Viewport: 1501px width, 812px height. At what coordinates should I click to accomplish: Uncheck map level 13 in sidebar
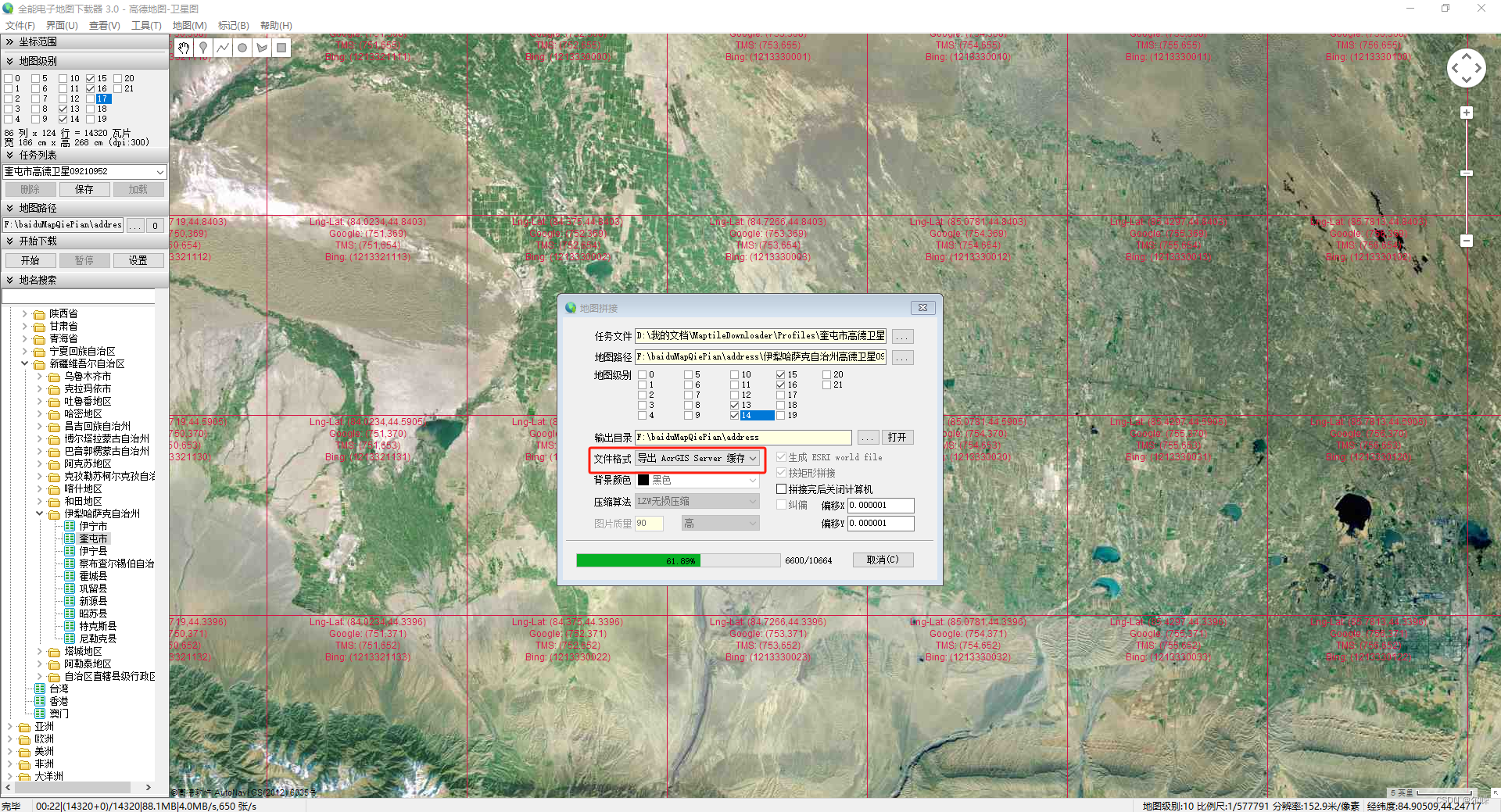(63, 109)
